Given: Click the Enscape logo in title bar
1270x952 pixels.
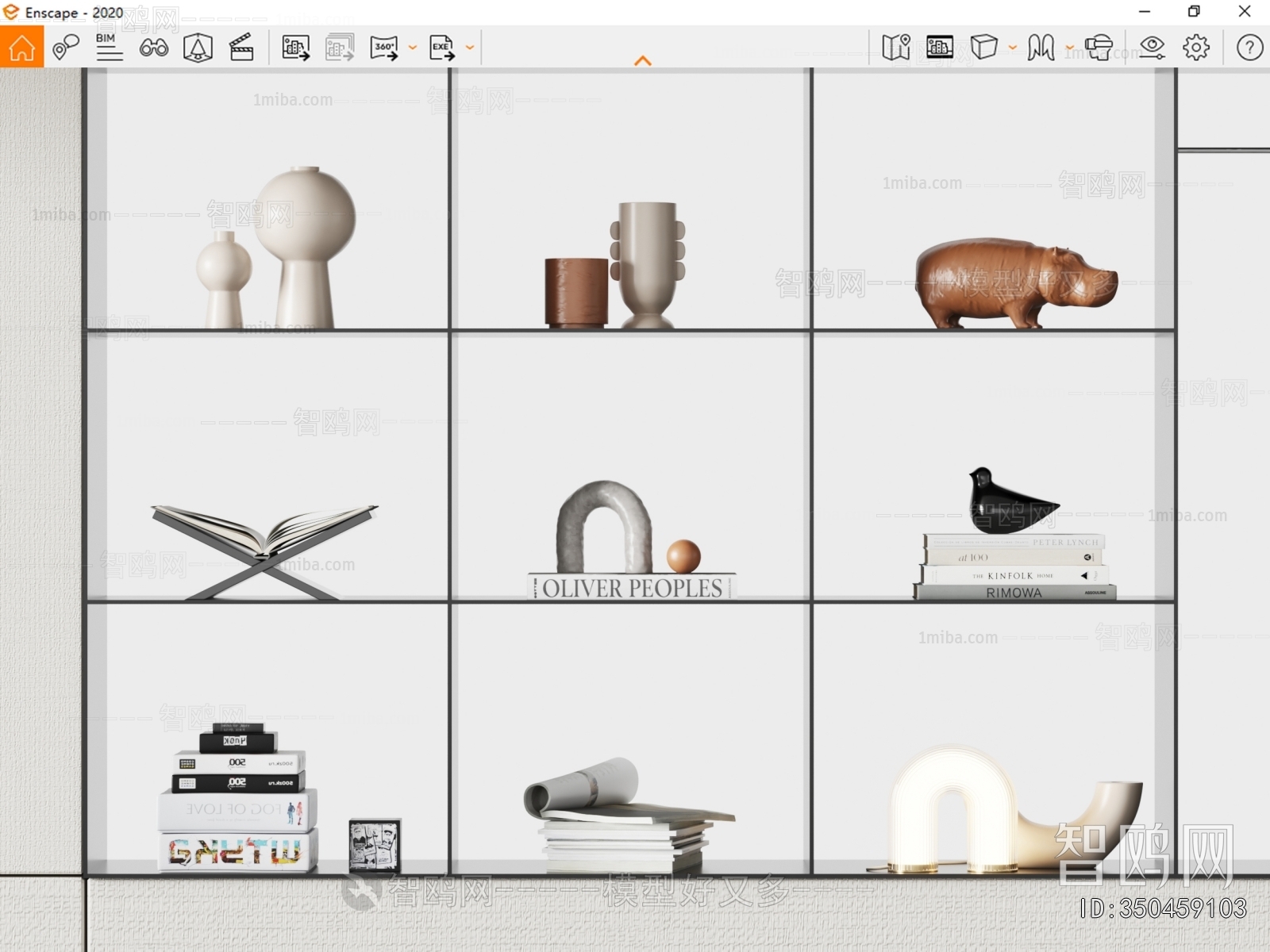Looking at the screenshot, I should 11,12.
